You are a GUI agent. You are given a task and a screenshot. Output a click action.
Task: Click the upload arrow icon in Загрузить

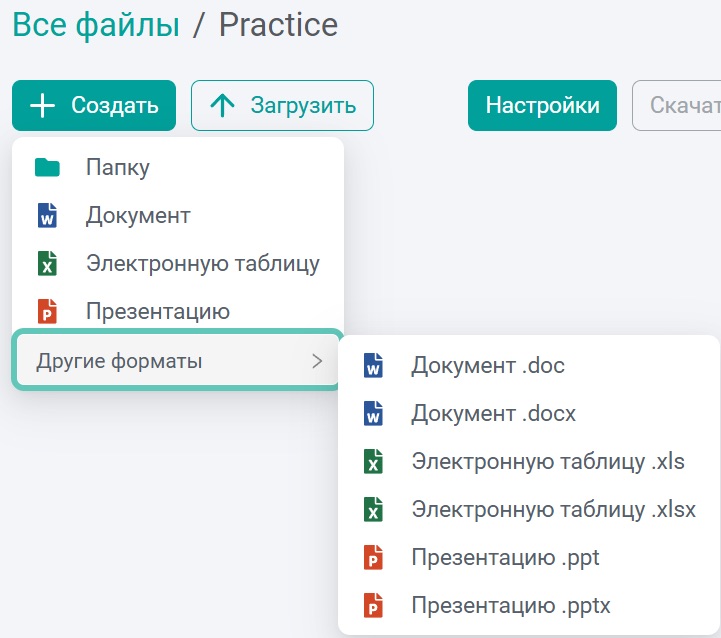click(x=223, y=106)
